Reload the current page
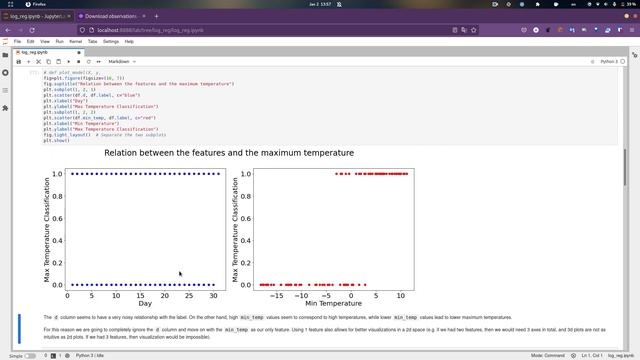640x360 pixels. [x=32, y=30]
